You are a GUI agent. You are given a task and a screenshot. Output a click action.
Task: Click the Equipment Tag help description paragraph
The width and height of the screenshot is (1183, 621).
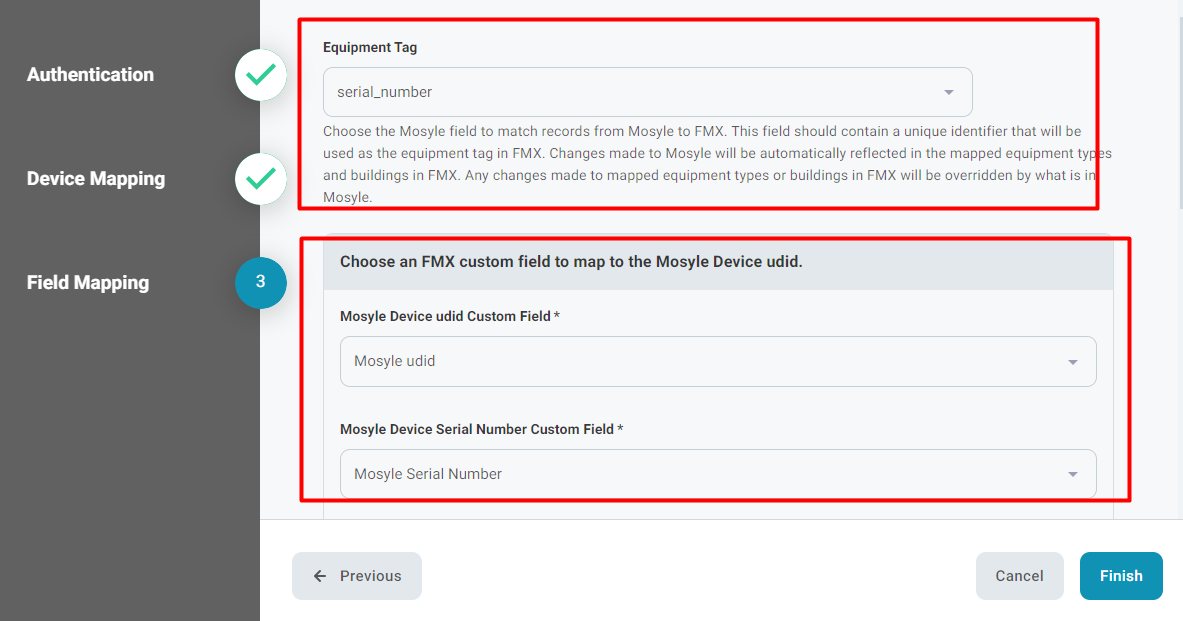pyautogui.click(x=717, y=164)
